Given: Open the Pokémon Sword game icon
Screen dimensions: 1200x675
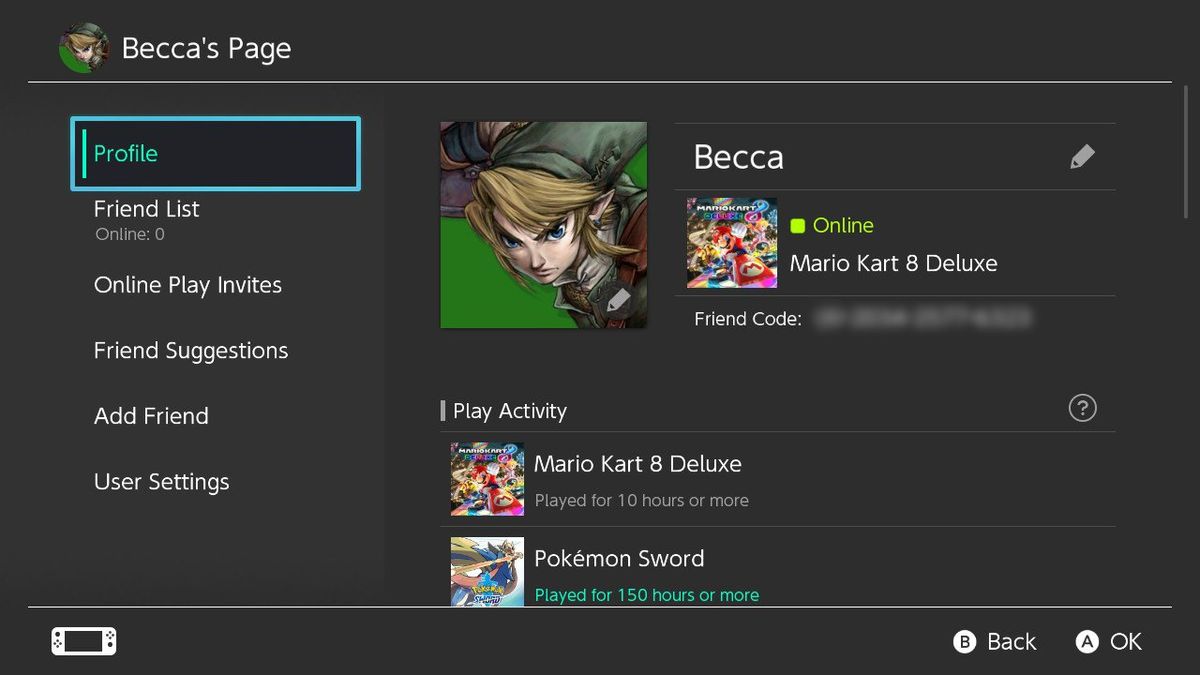Looking at the screenshot, I should coord(487,572).
